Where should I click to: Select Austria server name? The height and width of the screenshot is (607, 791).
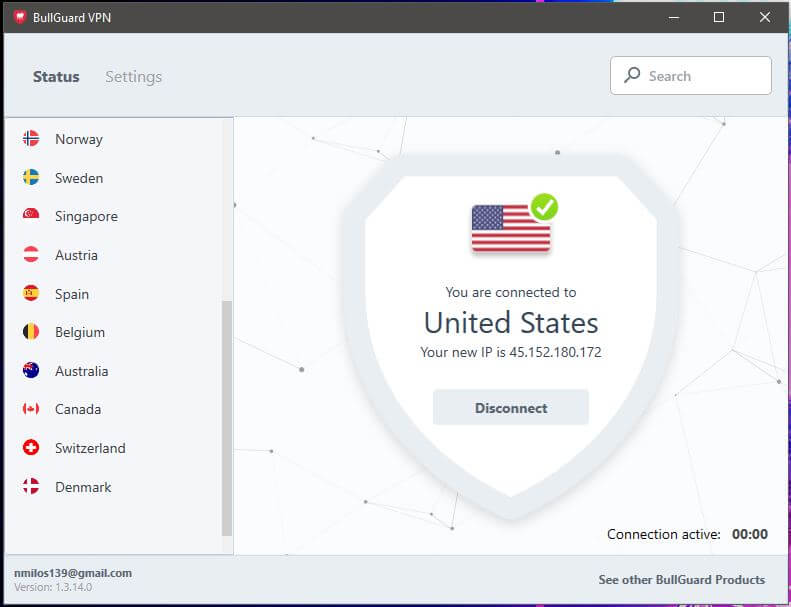point(76,255)
